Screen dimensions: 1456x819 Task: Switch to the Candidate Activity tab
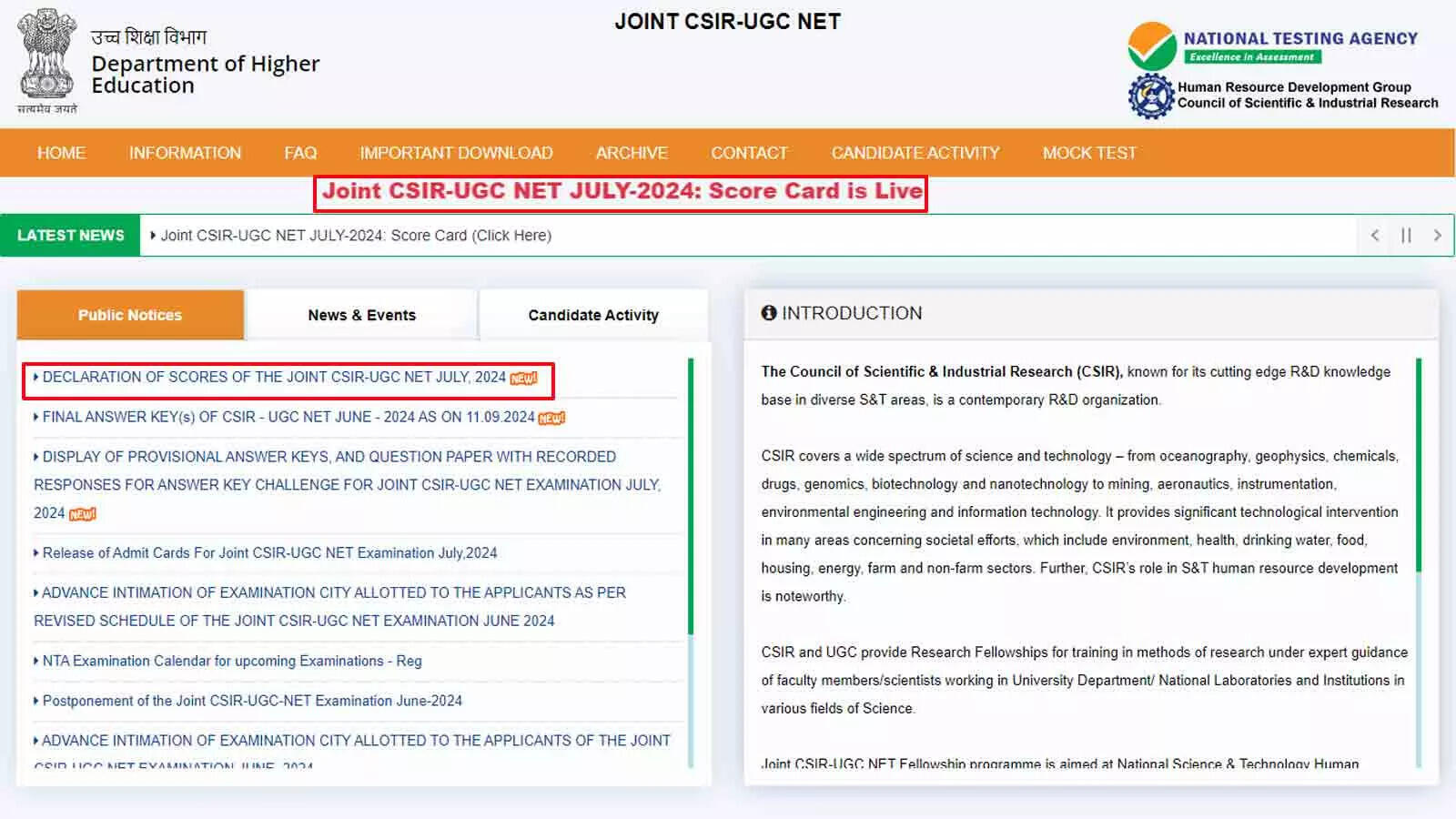point(592,315)
